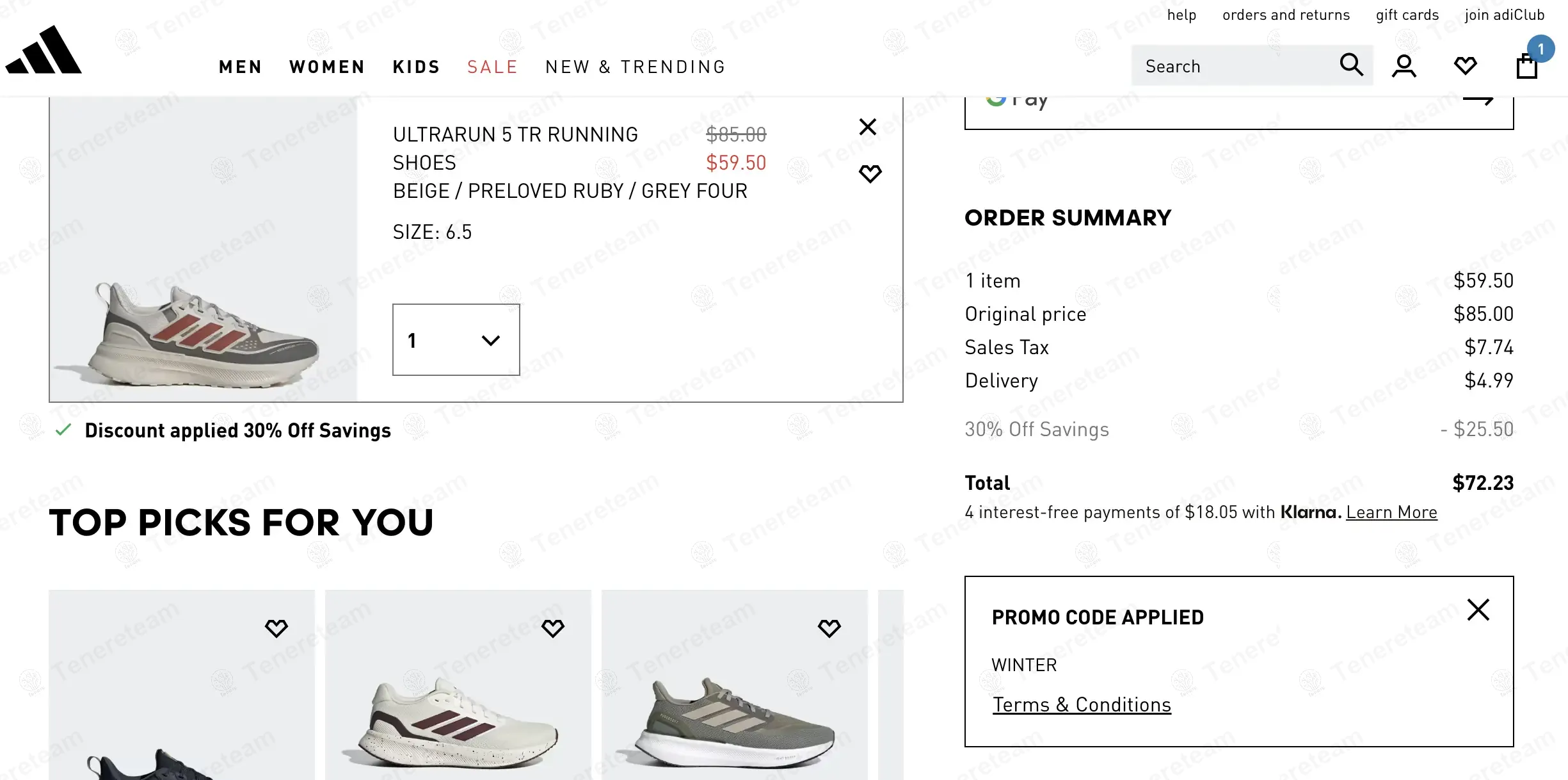The width and height of the screenshot is (1568, 780).
Task: View your wishlist via the heart icon
Action: (x=1466, y=65)
